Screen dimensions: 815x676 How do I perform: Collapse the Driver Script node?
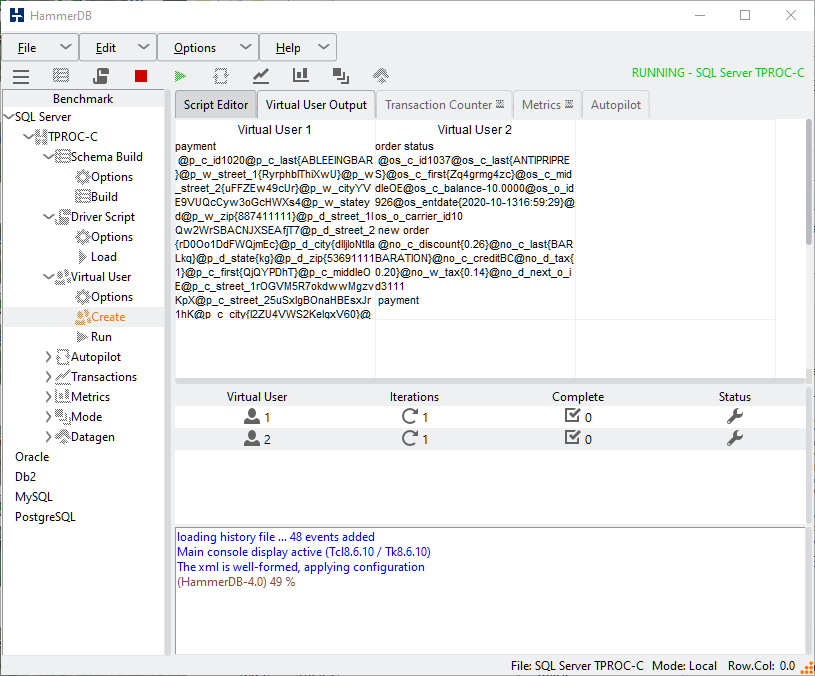48,217
